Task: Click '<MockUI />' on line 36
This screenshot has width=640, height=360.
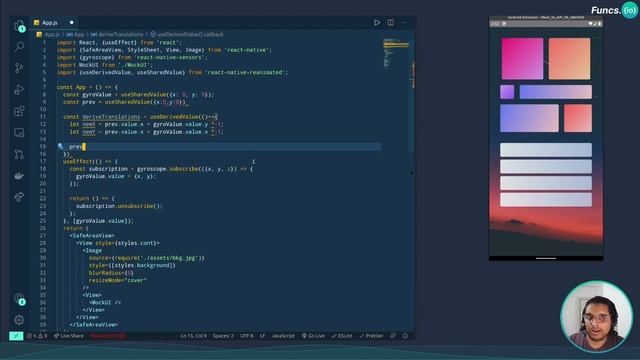Action: pos(105,302)
